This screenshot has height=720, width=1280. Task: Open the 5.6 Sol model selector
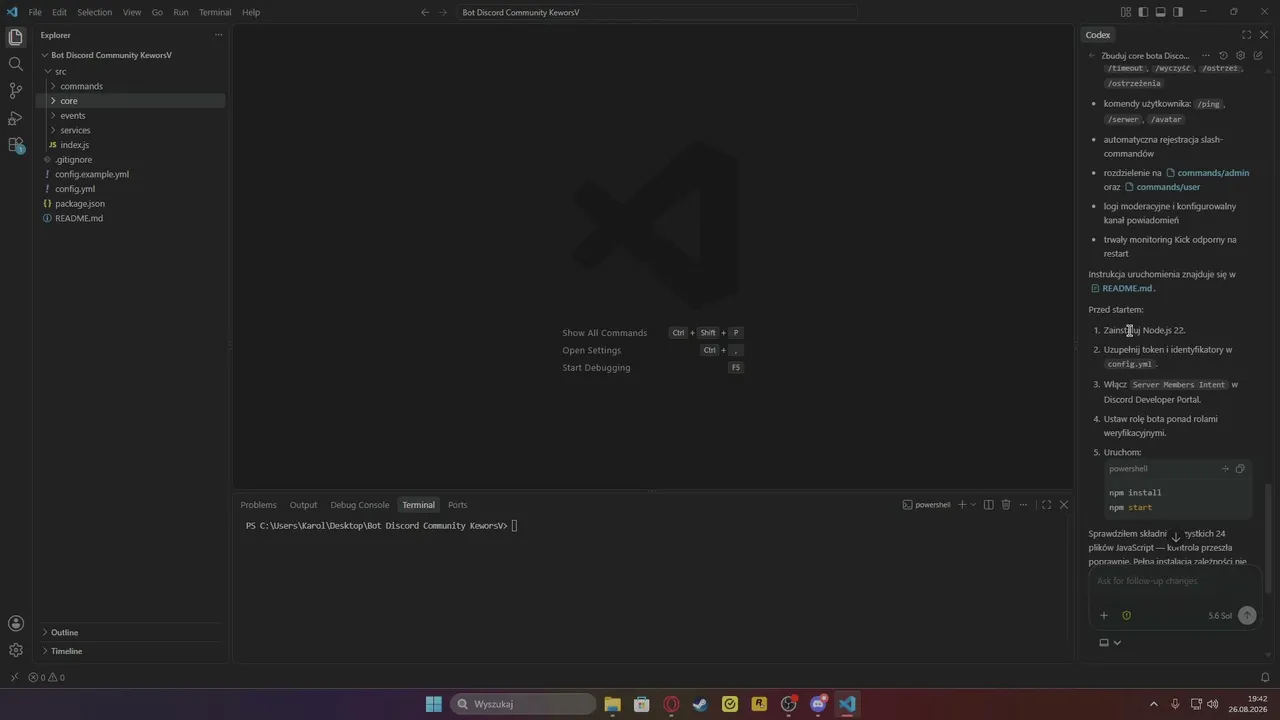(1220, 616)
